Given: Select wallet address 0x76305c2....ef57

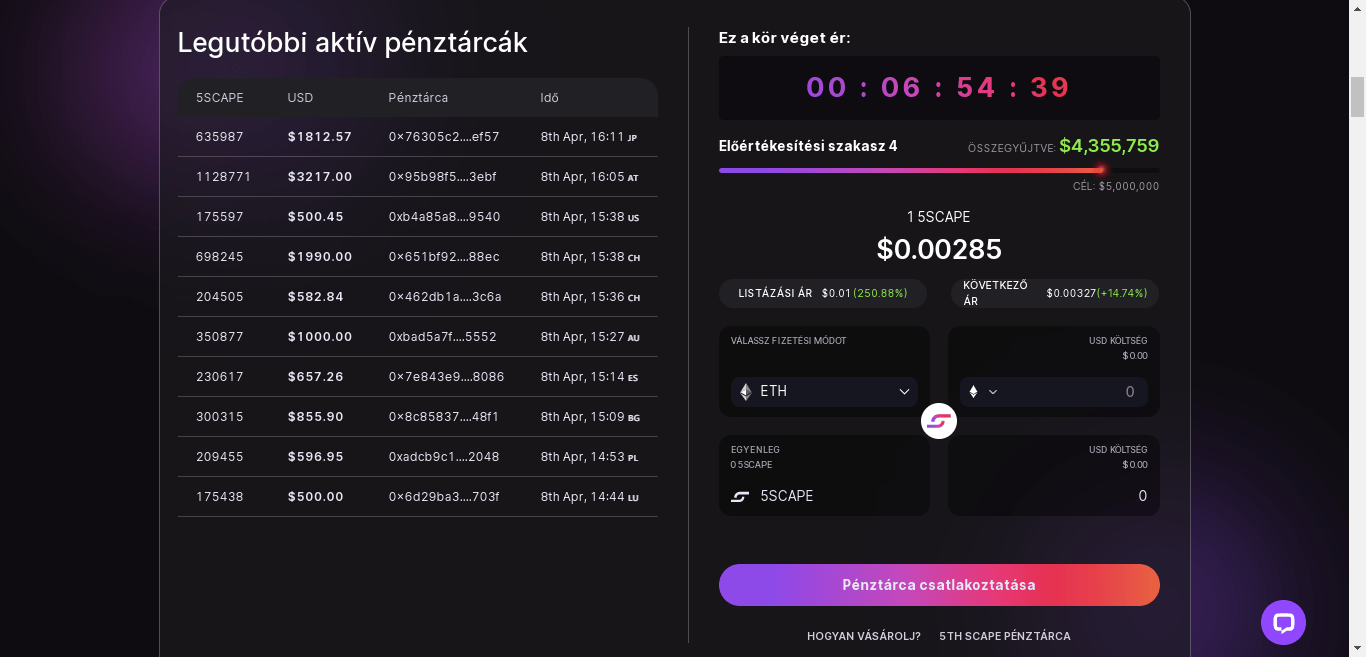Looking at the screenshot, I should point(444,137).
